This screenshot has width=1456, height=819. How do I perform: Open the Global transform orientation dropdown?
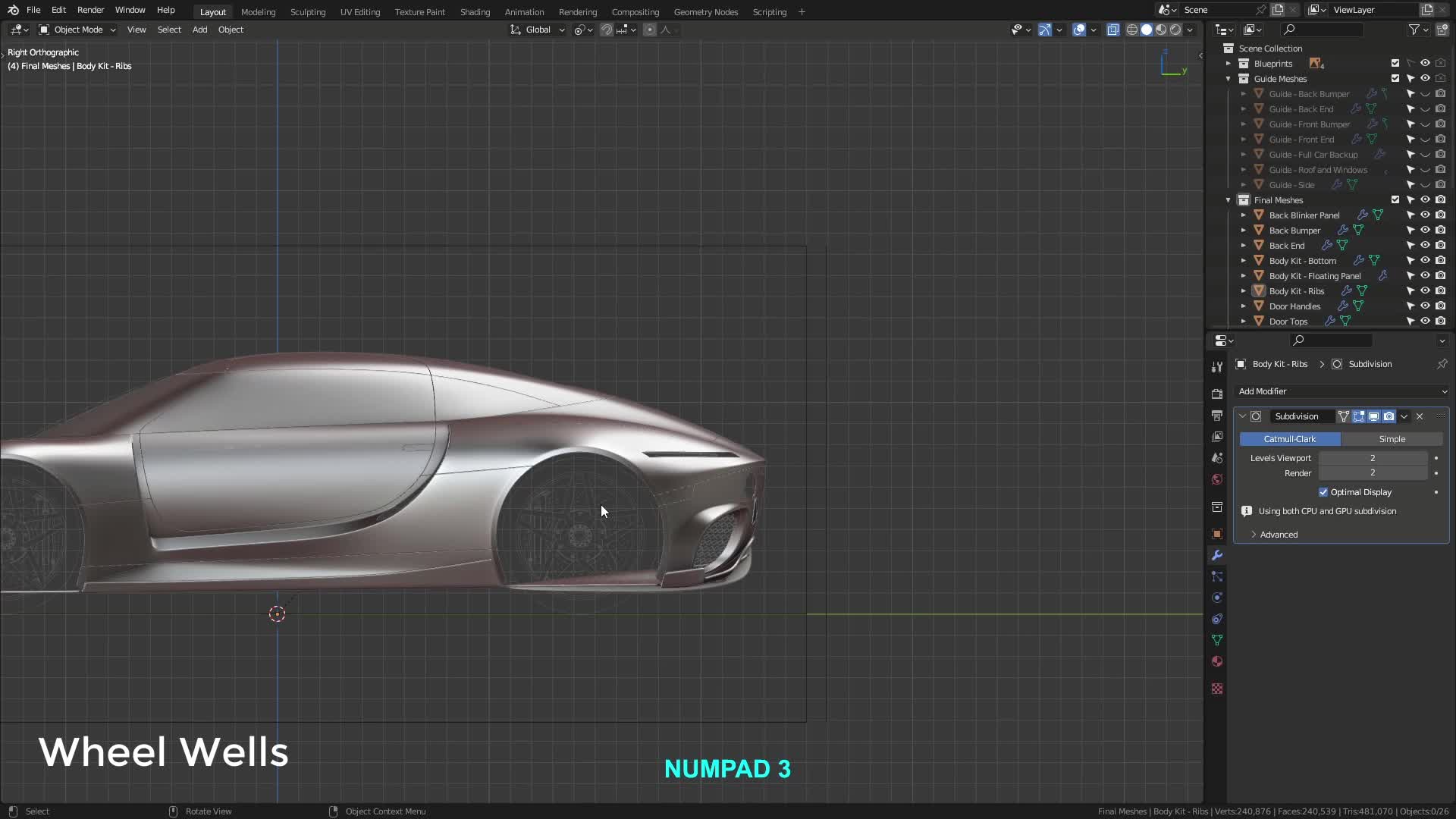(538, 30)
